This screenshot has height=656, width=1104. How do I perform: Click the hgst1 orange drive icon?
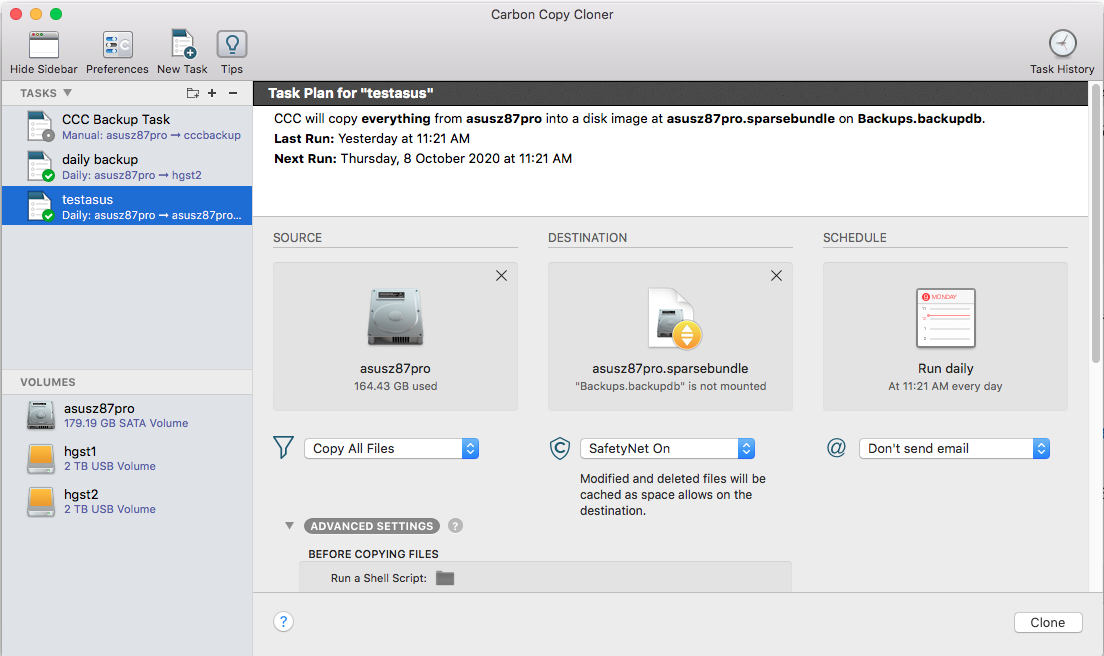pos(41,458)
